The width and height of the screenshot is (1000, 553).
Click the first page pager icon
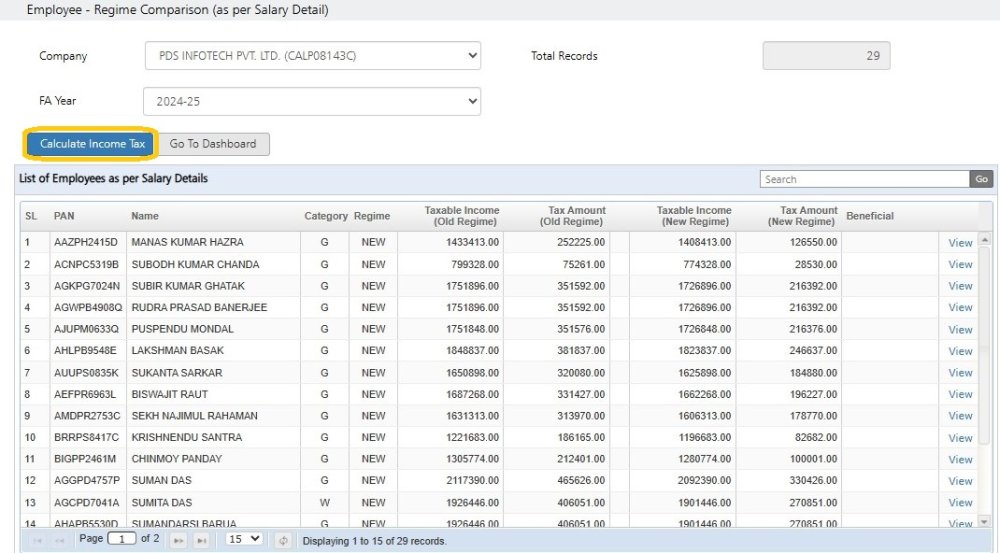tap(39, 540)
